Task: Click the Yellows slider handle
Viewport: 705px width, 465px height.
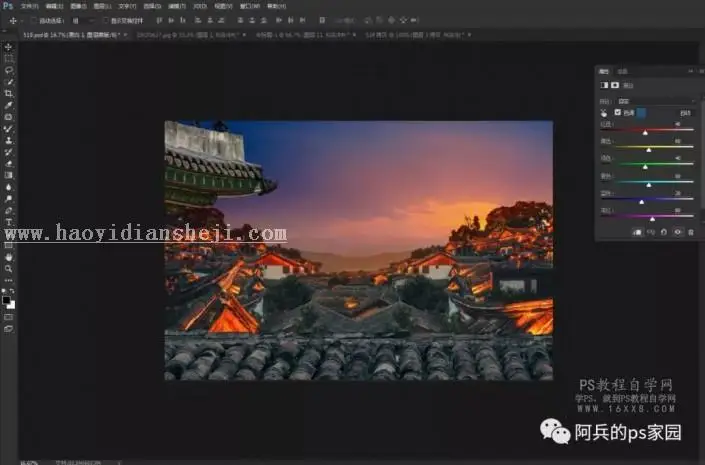Action: pyautogui.click(x=649, y=149)
